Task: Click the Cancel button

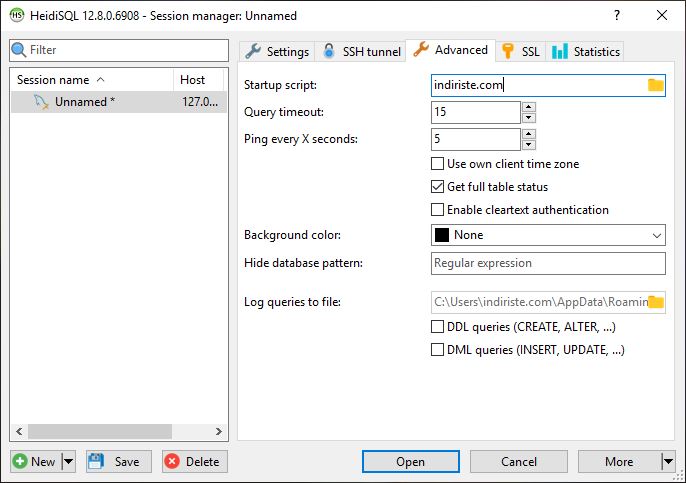Action: pos(518,461)
